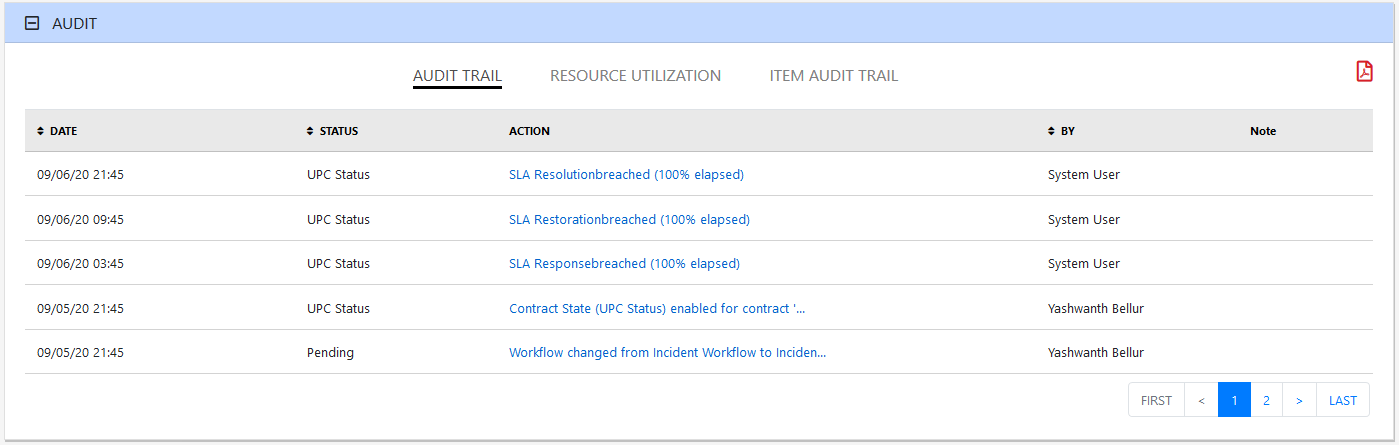Image resolution: width=1399 pixels, height=445 pixels.
Task: Go to next page arrow
Action: pos(1299,400)
